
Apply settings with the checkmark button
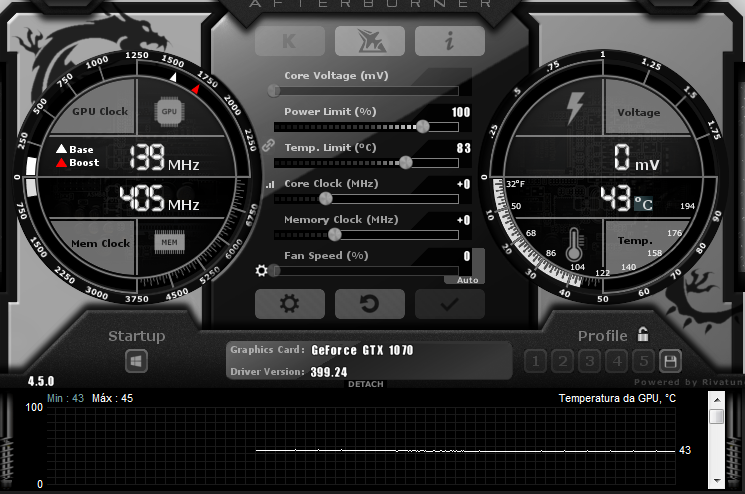coord(449,304)
